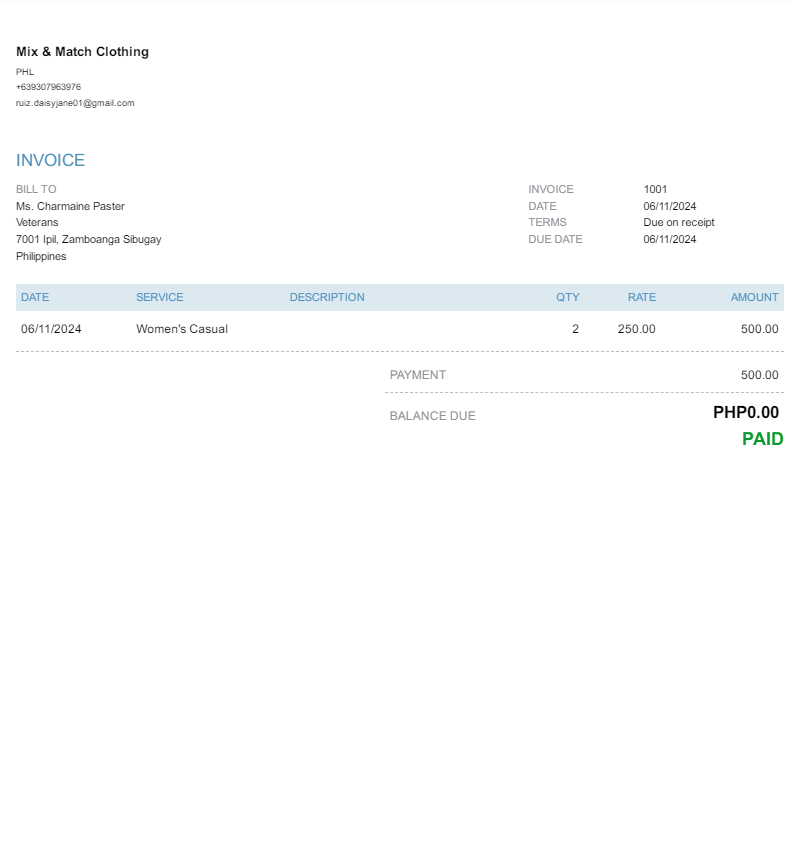
Task: Click the DESCRIPTION column header
Action: coord(327,297)
